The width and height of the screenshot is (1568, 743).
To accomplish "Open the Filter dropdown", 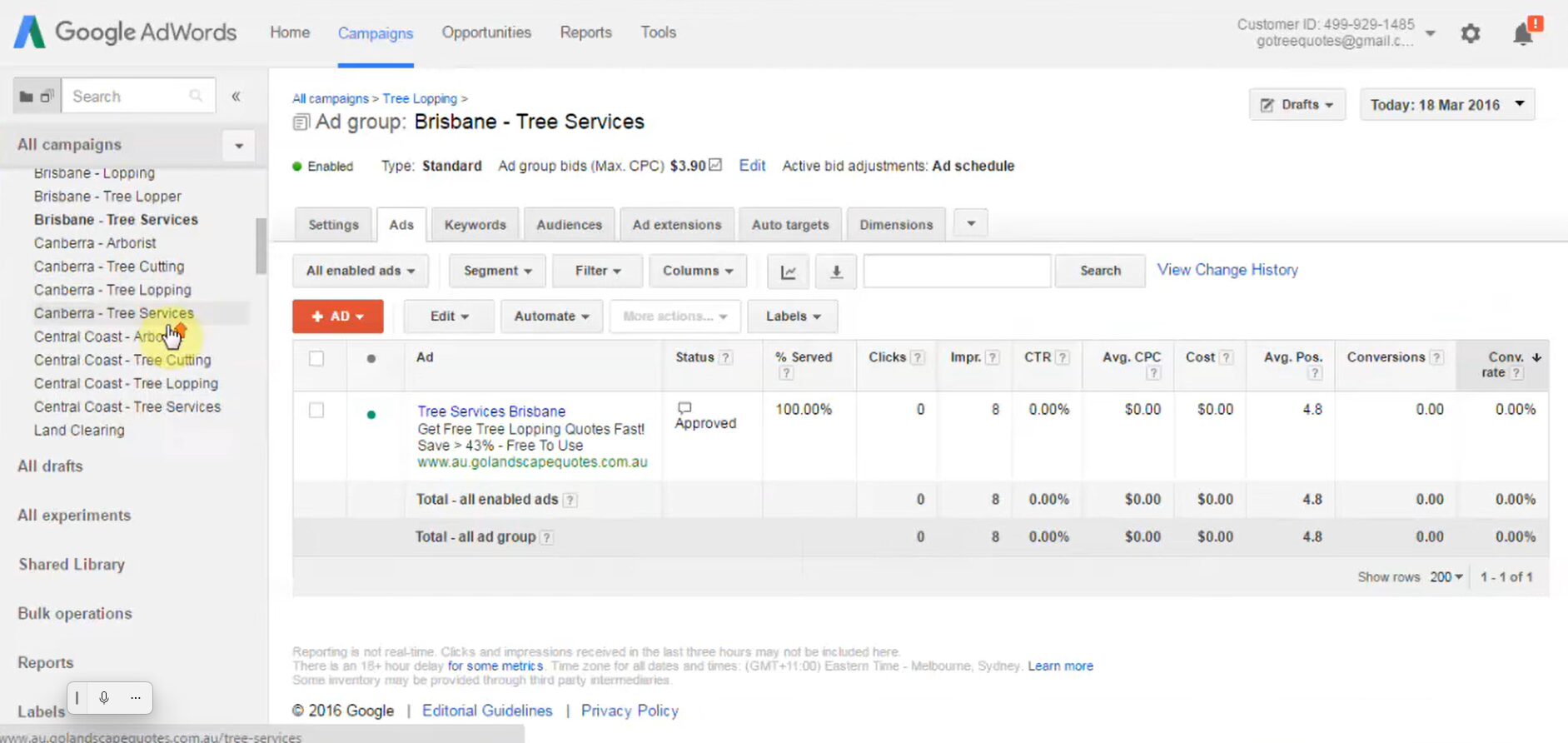I will coord(598,271).
